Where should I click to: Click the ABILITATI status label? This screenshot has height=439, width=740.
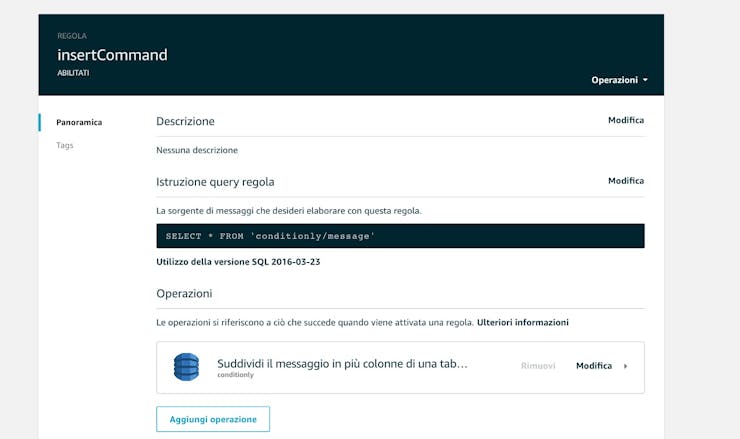pyautogui.click(x=73, y=73)
